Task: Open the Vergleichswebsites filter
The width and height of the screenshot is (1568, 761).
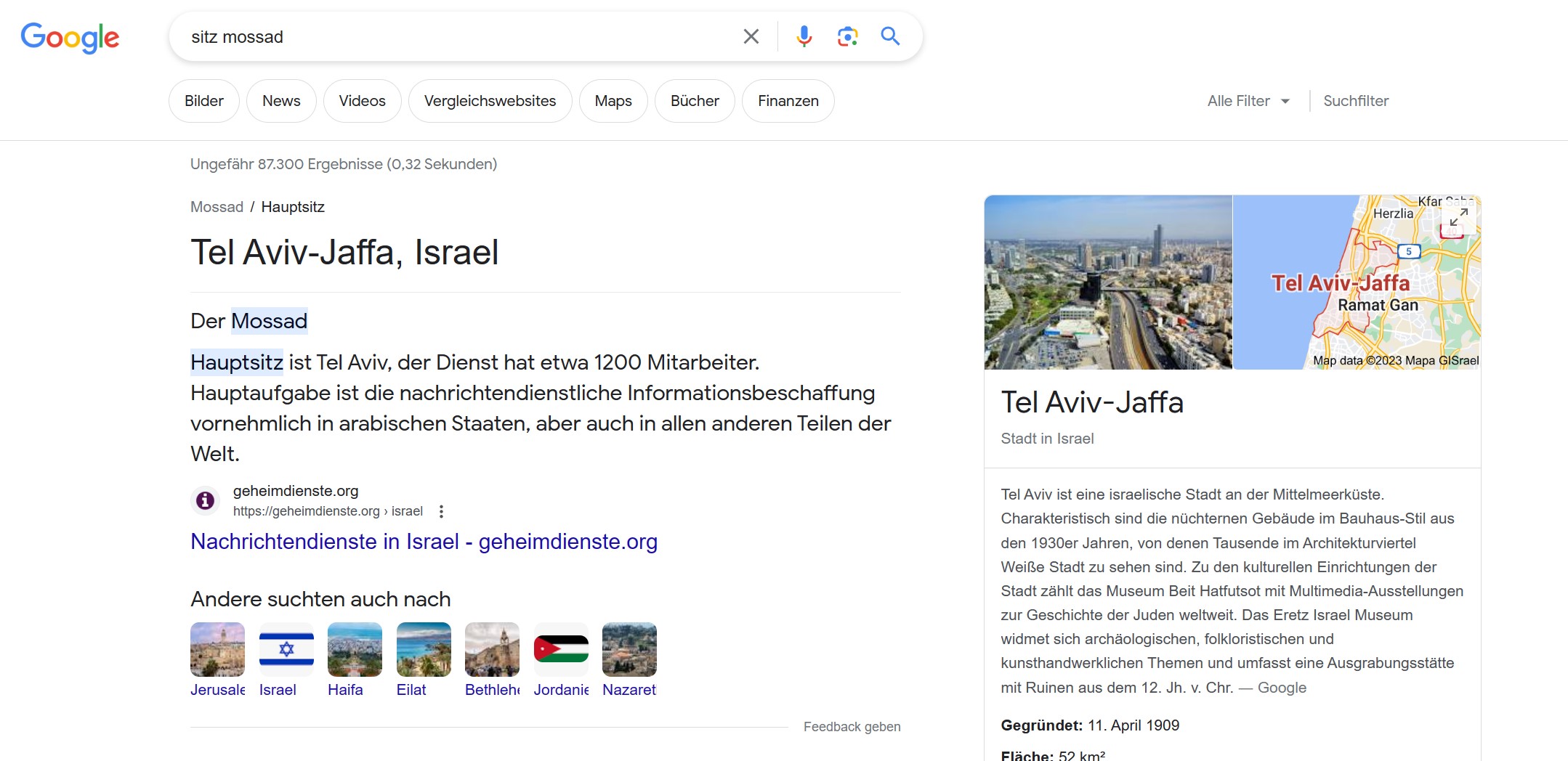Action: tap(490, 101)
